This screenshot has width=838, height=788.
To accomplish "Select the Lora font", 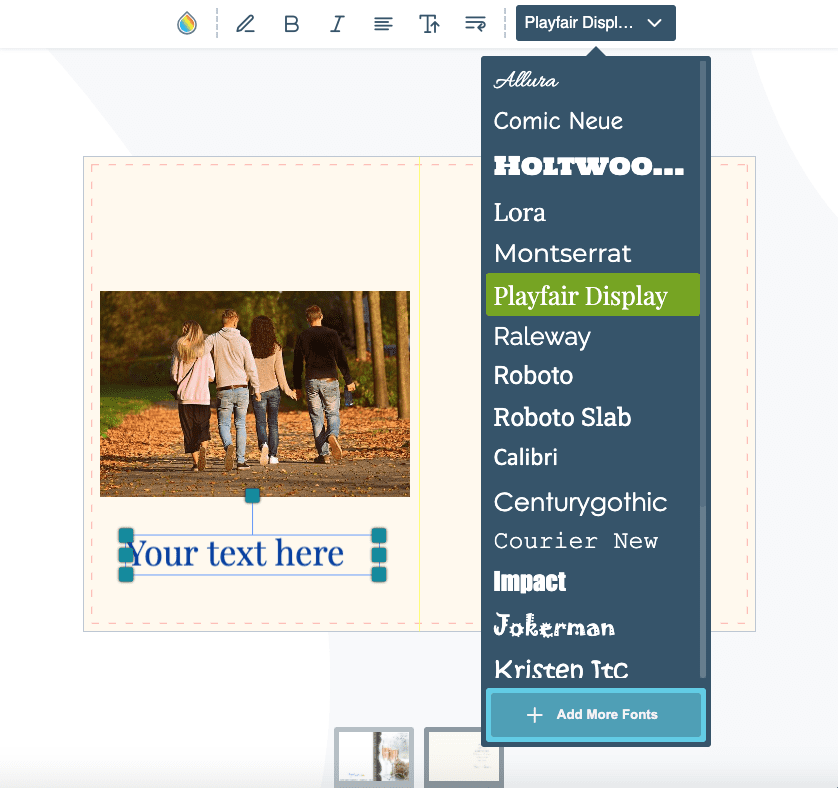I will click(x=519, y=212).
